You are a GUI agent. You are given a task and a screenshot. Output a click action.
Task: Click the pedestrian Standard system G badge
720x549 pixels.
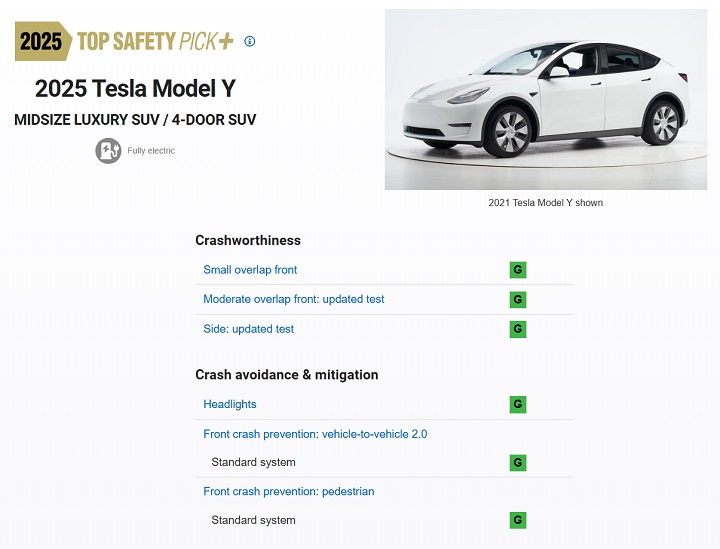point(518,521)
